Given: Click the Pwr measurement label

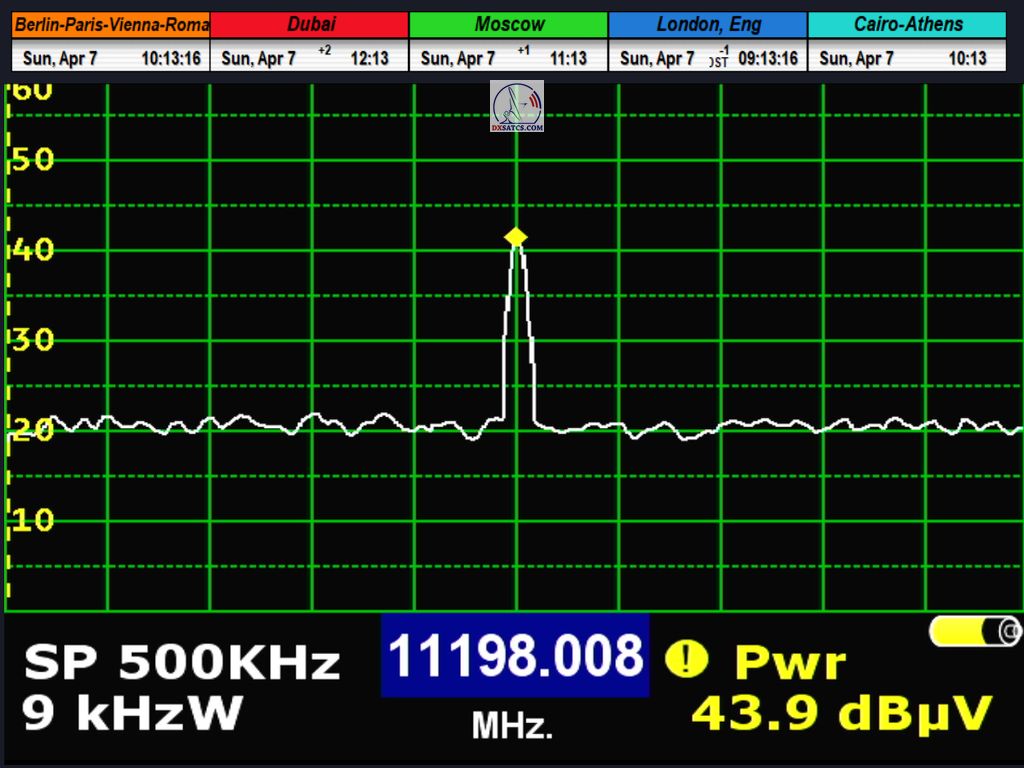Looking at the screenshot, I should [790, 662].
